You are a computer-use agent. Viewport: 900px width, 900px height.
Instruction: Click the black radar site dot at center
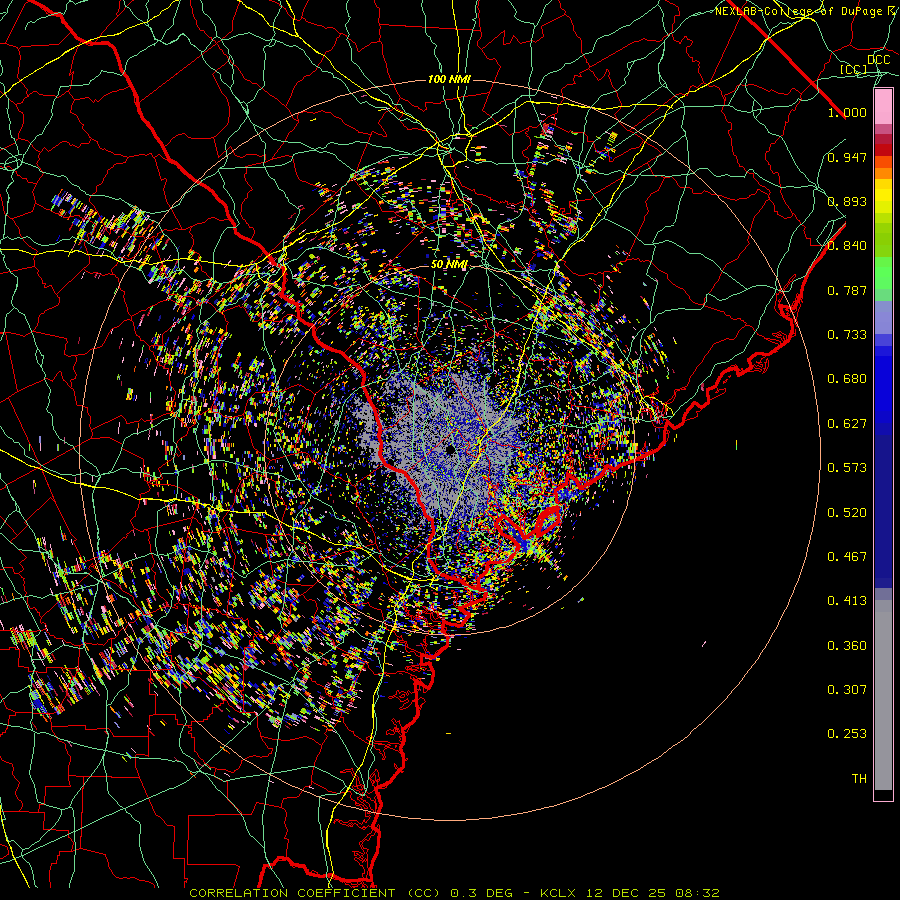point(451,449)
